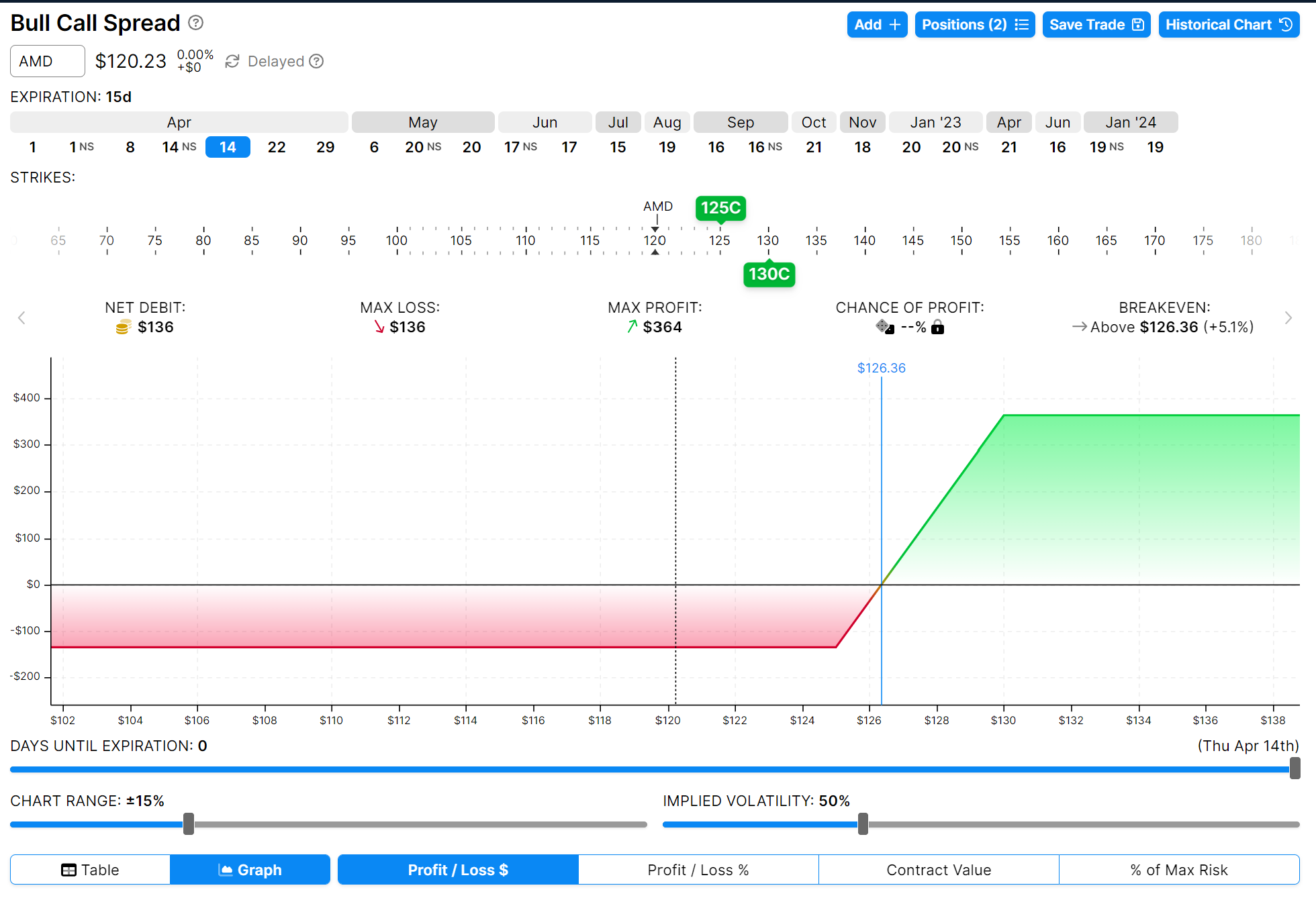Screen dimensions: 1316x898
Task: Select % of Max Risk display mode
Action: pos(1178,870)
